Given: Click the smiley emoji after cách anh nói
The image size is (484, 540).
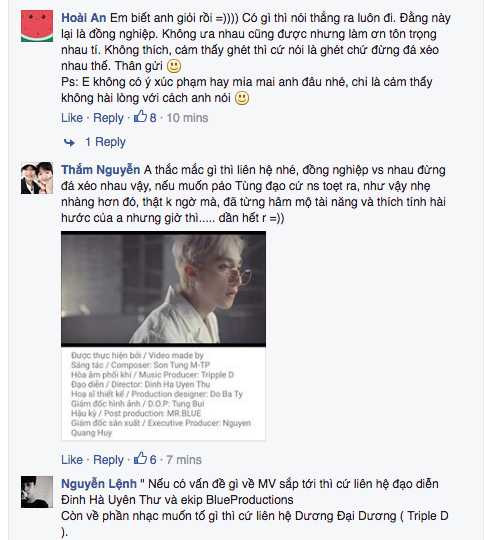Looking at the screenshot, I should pos(242,98).
